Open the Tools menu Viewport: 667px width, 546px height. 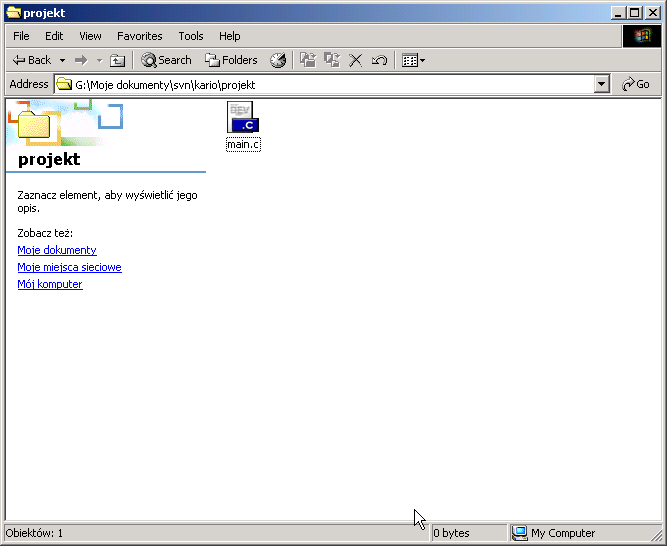click(x=191, y=36)
